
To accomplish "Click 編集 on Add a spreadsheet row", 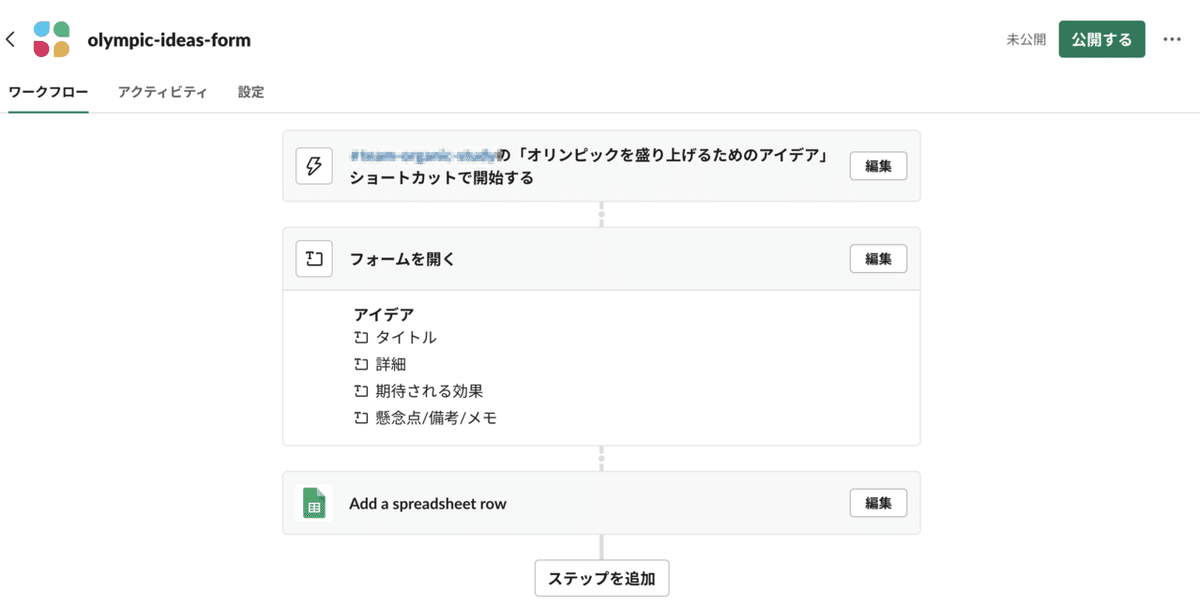I will tap(877, 503).
